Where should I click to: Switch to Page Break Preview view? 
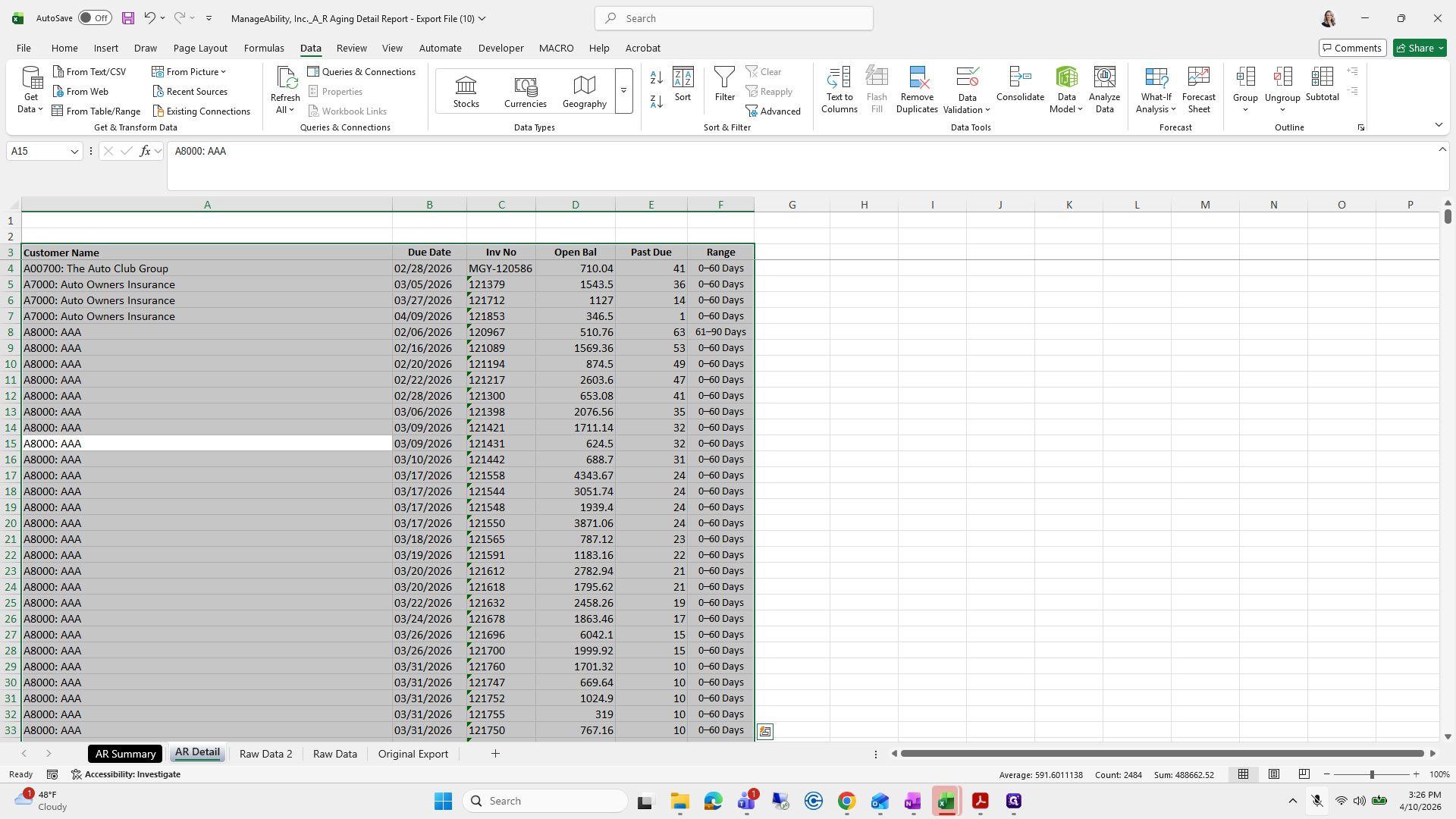coord(1304,774)
